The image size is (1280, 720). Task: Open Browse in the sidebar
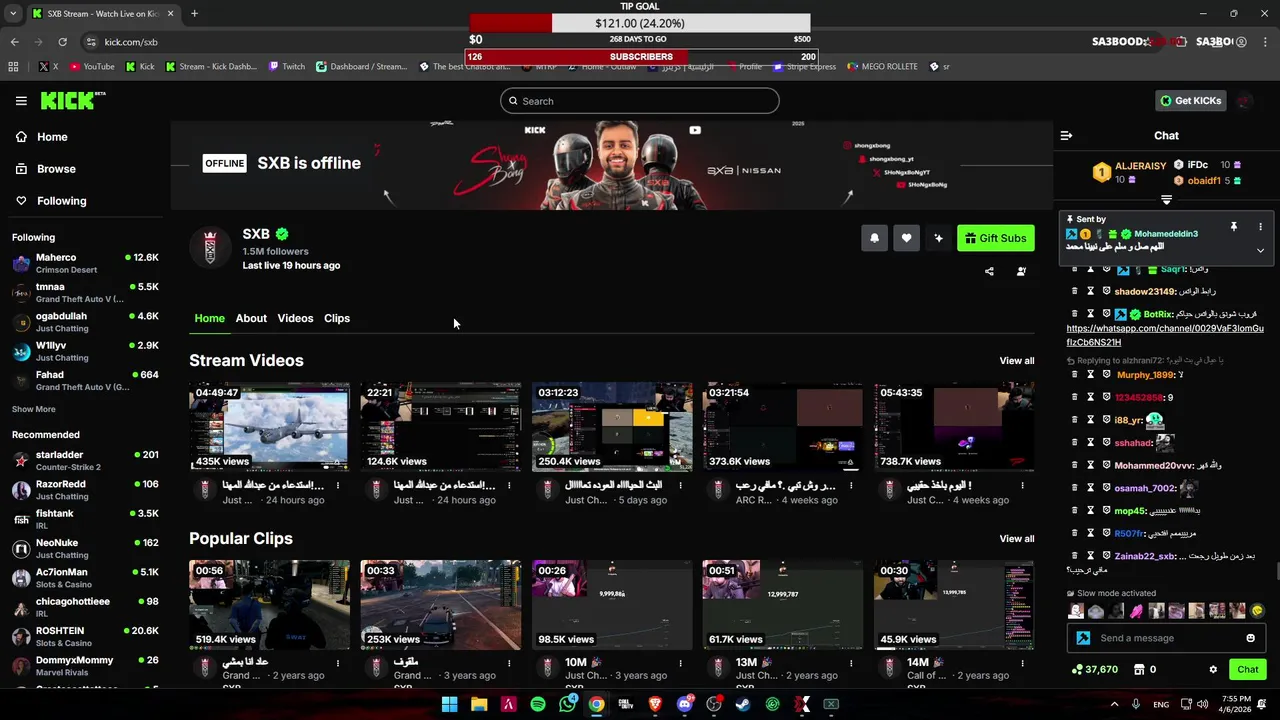(45, 169)
